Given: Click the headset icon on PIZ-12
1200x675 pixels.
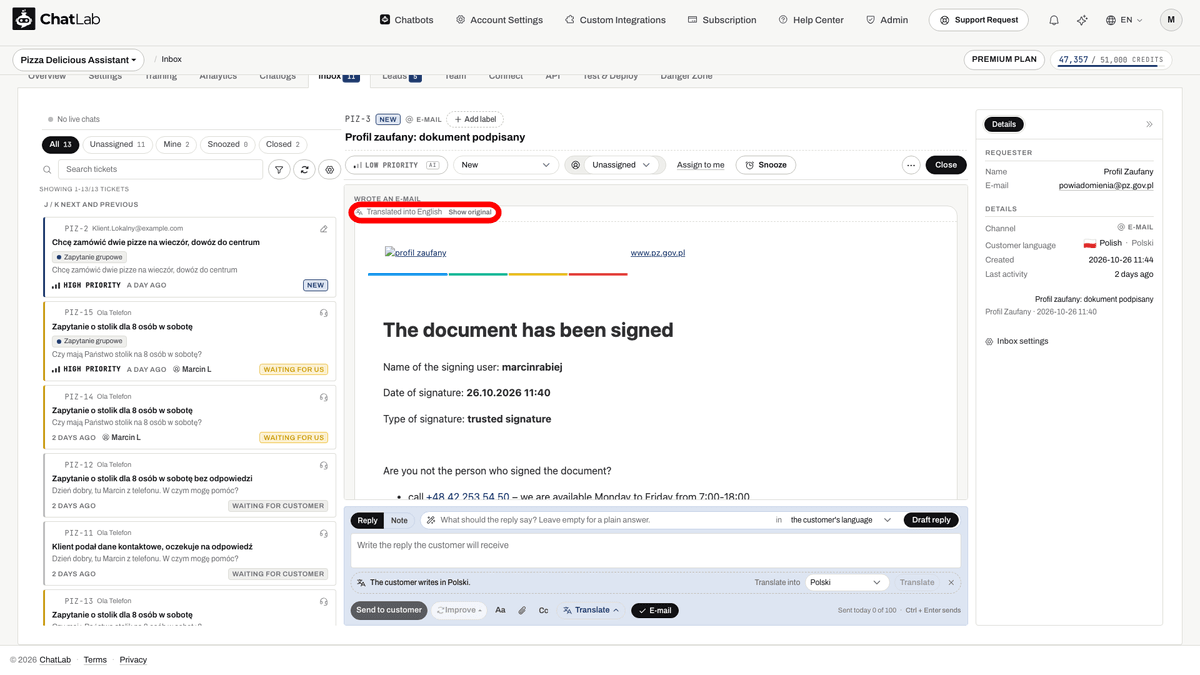Looking at the screenshot, I should pyautogui.click(x=323, y=465).
